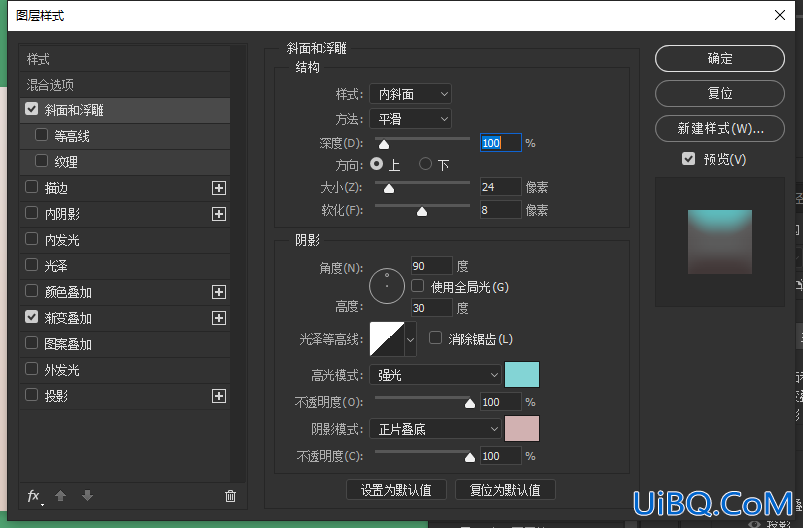Toggle the 预览(V) checkbox
The height and width of the screenshot is (528, 803).
pyautogui.click(x=688, y=159)
